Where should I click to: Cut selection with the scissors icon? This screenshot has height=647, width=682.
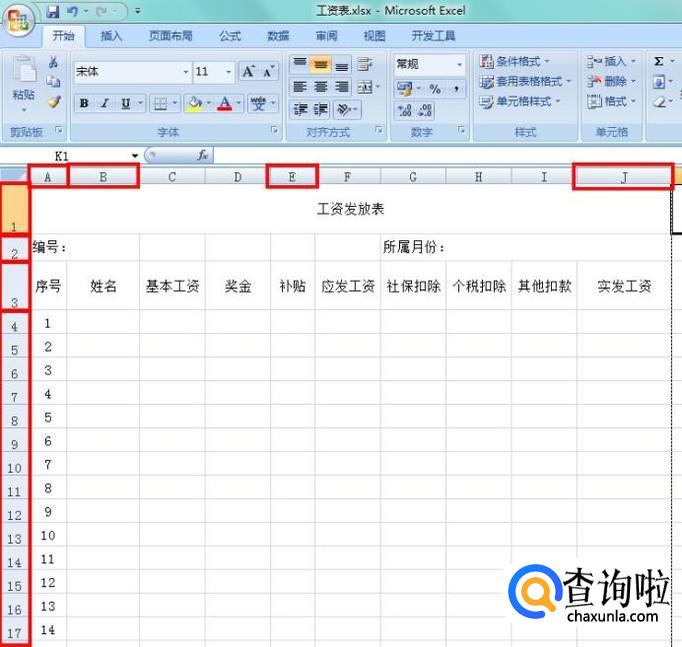53,62
